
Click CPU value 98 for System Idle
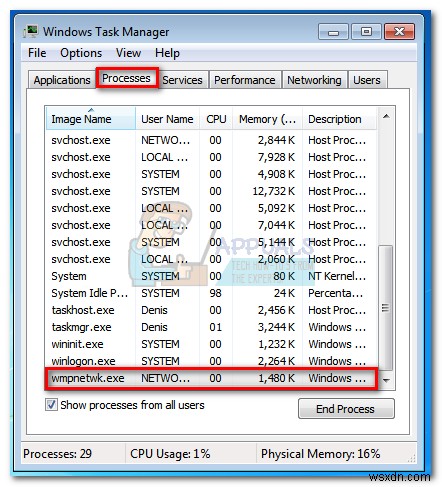[x=215, y=293]
